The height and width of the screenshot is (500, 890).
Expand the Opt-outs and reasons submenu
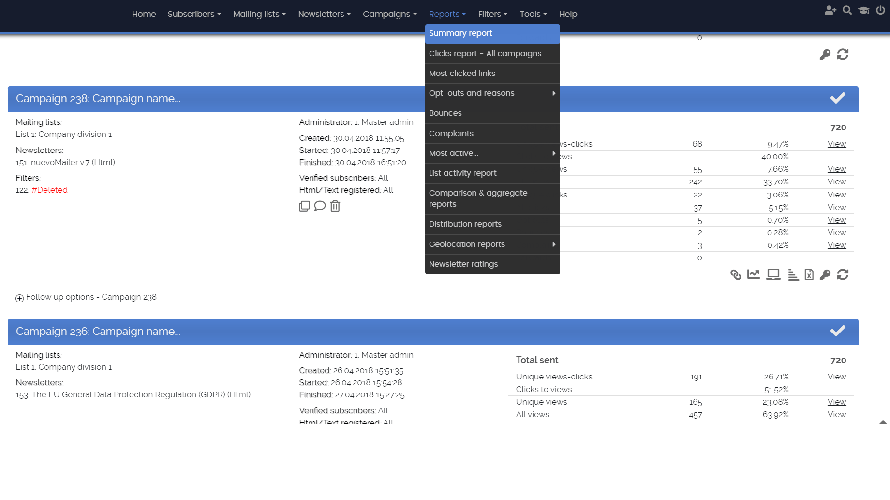[492, 93]
